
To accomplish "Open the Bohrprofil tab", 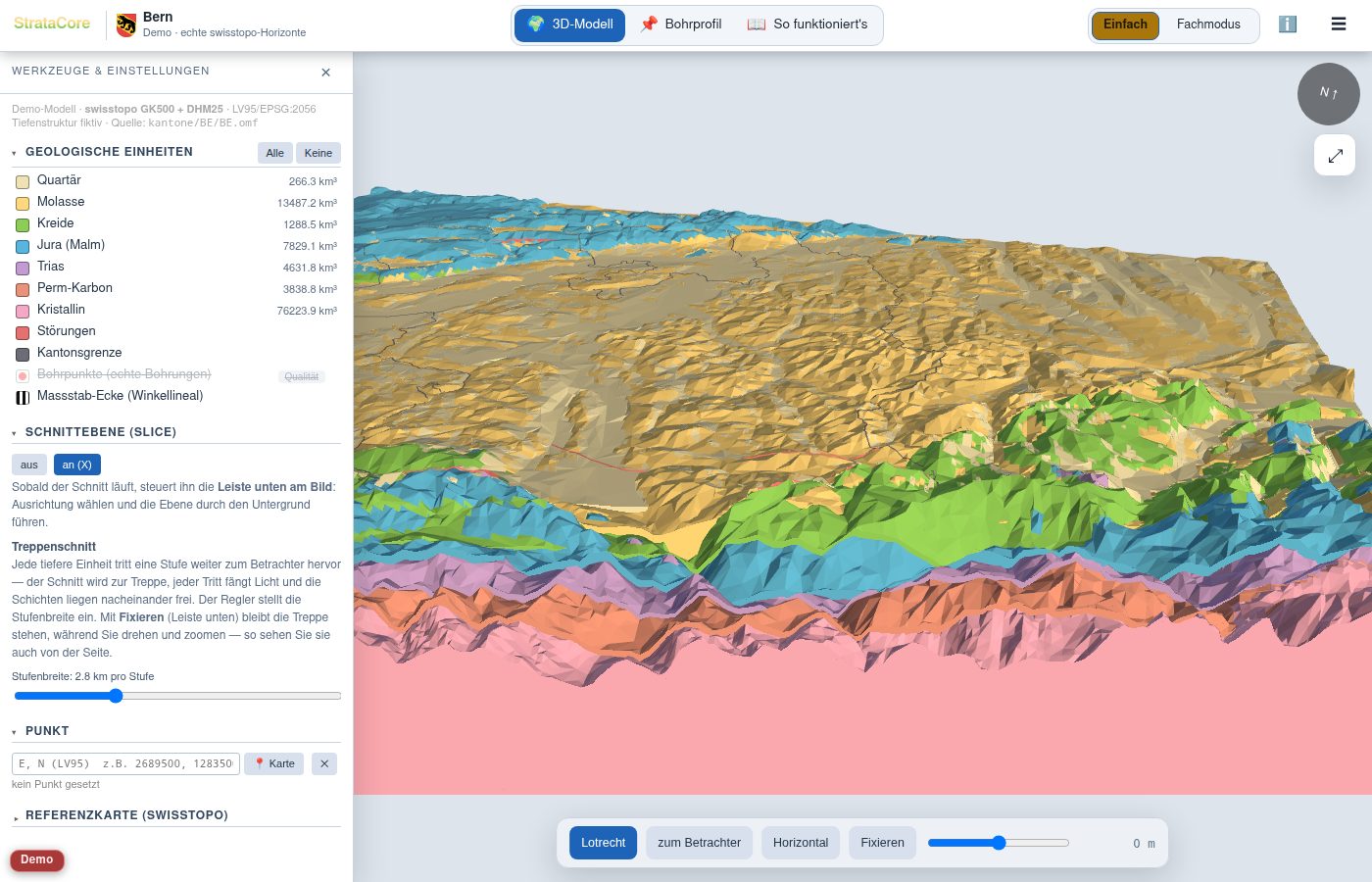I will 681,24.
